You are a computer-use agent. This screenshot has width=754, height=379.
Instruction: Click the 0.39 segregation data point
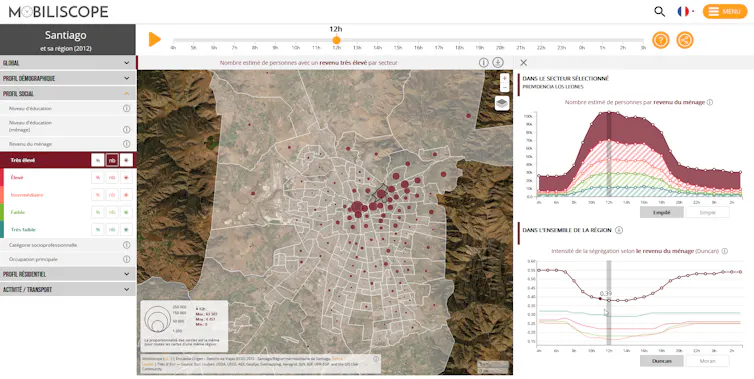coord(600,299)
